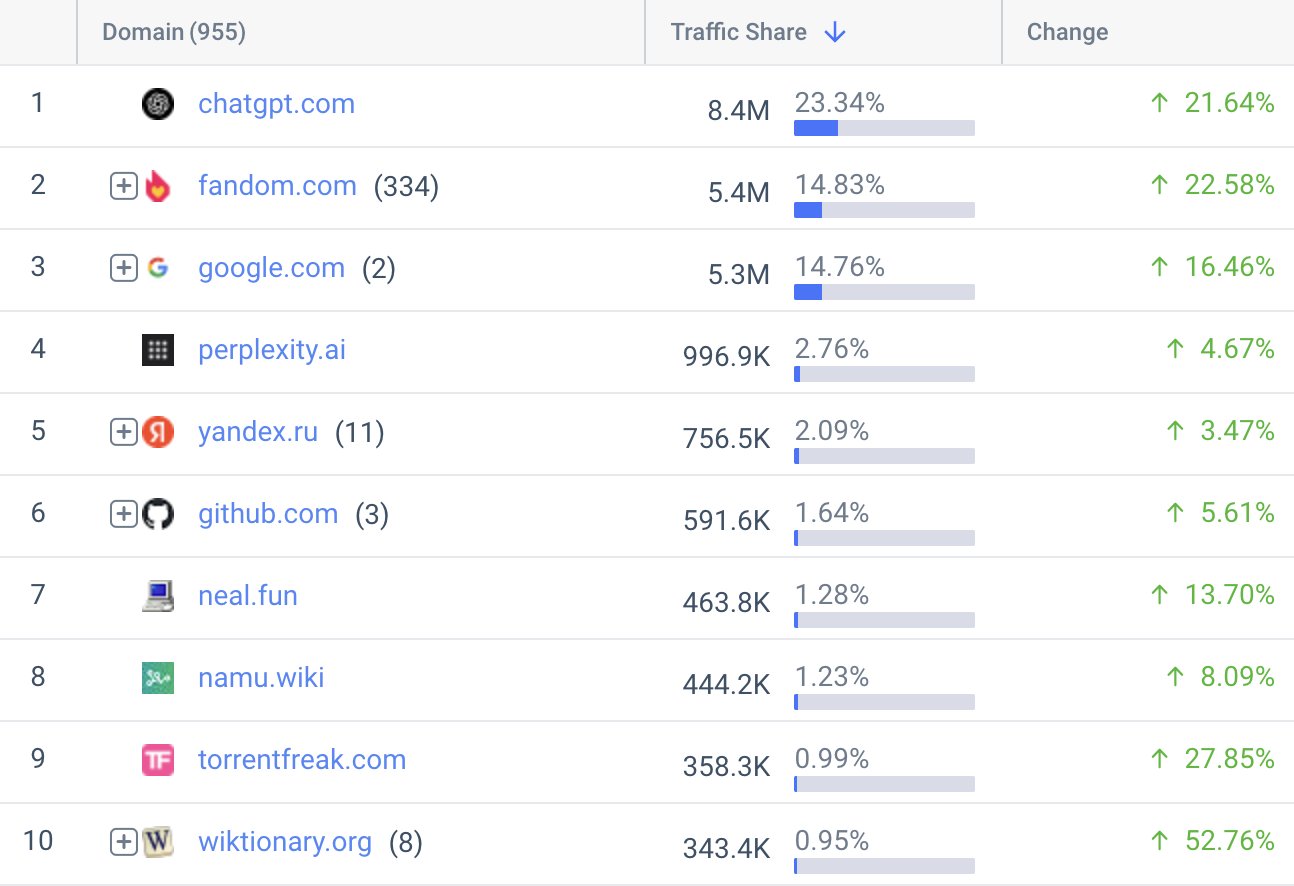Expand the wiktionary.org domain group
1294x886 pixels.
point(123,842)
